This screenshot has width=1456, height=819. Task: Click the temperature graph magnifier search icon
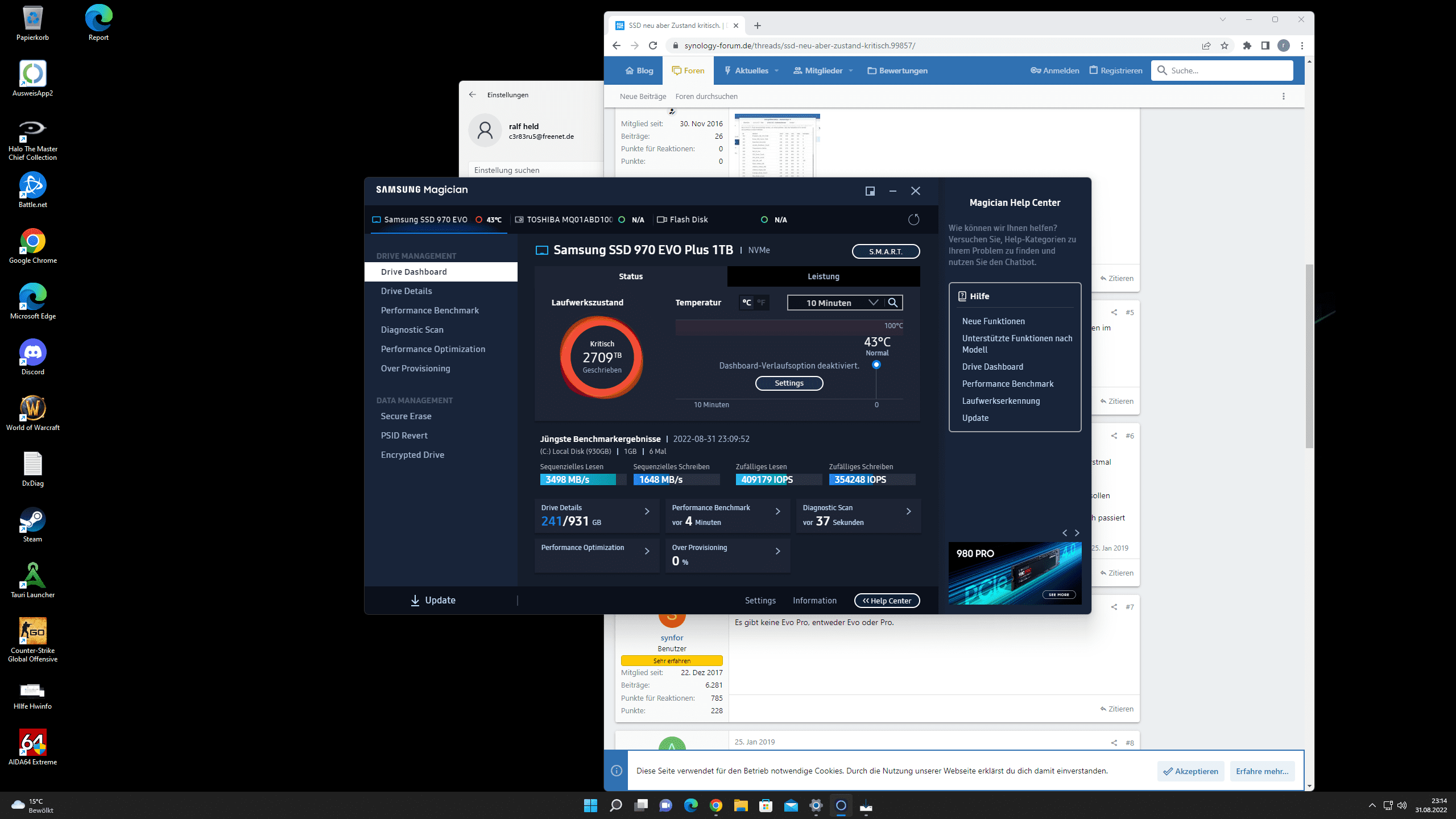pyautogui.click(x=893, y=303)
